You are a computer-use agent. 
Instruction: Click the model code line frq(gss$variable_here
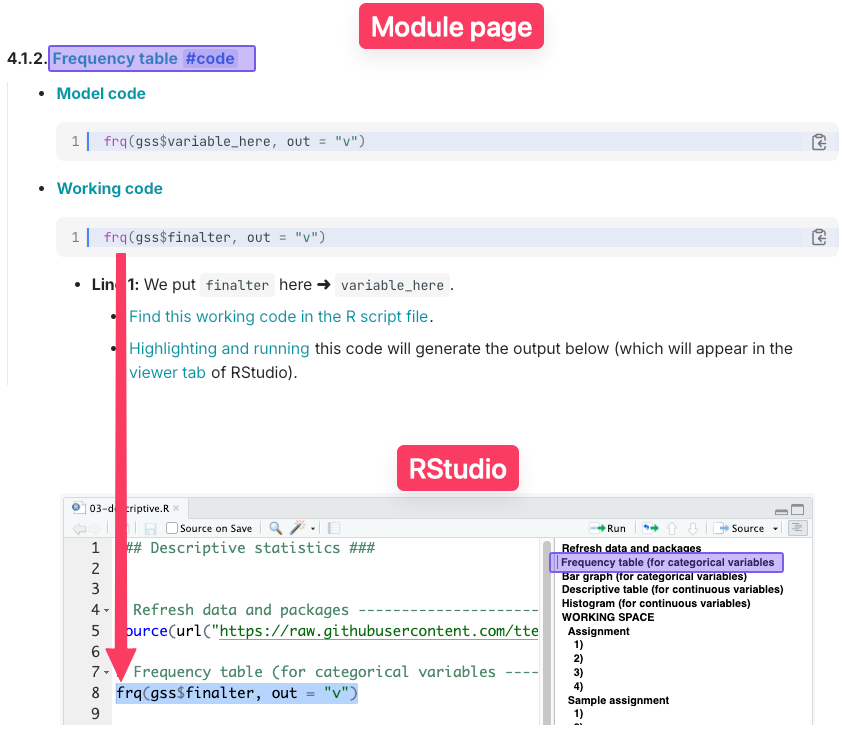(x=234, y=141)
